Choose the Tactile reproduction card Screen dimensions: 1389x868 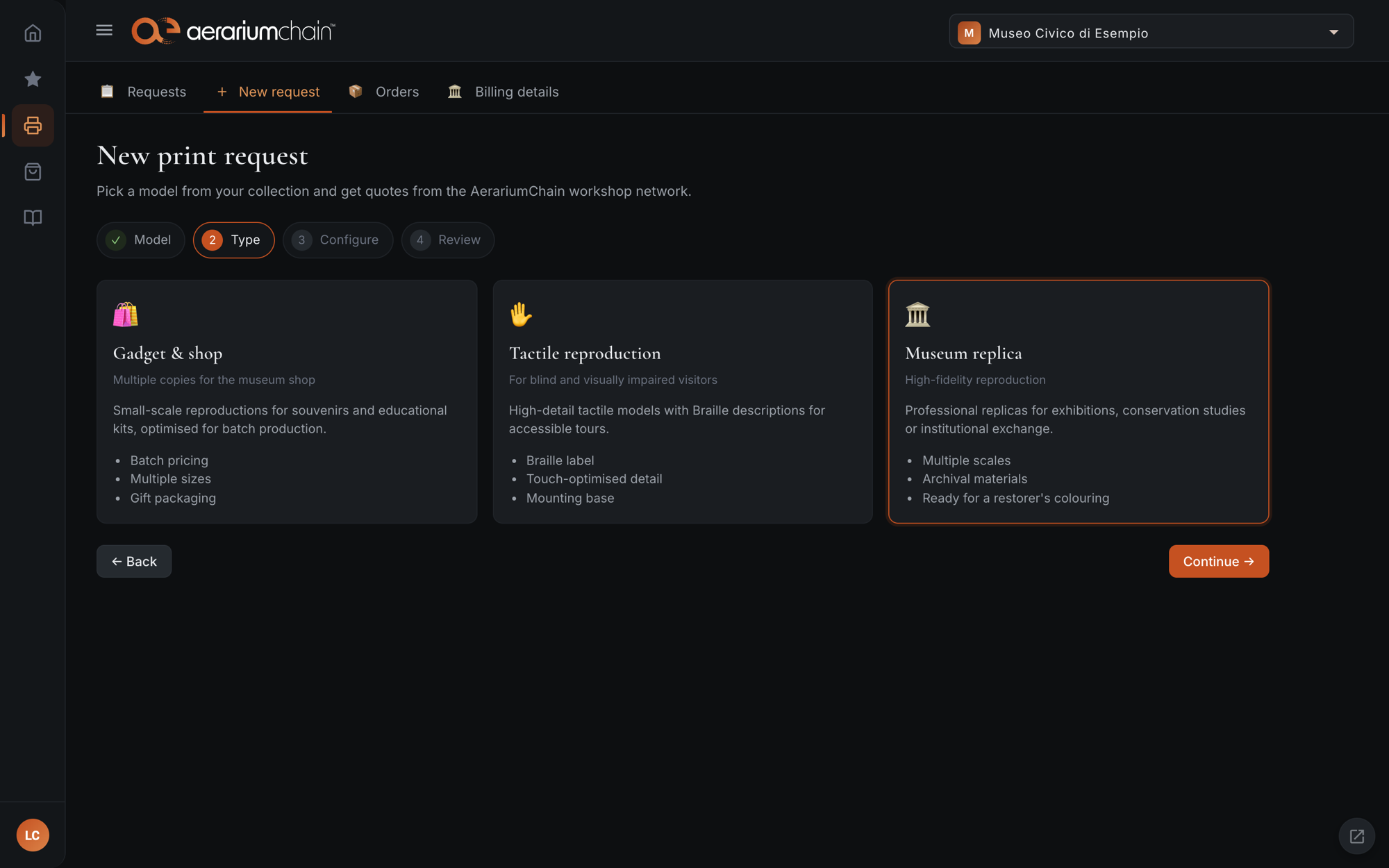click(x=683, y=401)
